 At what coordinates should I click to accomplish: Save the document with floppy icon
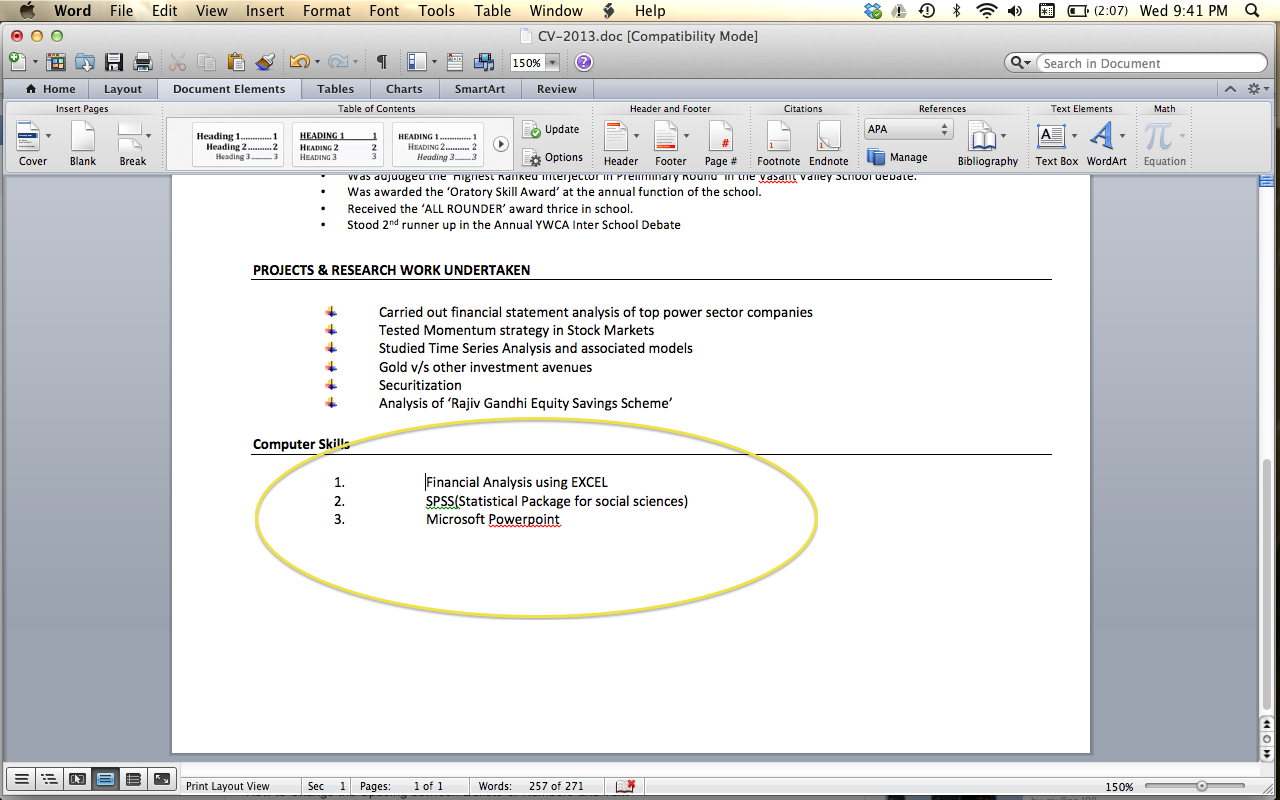pyautogui.click(x=114, y=62)
